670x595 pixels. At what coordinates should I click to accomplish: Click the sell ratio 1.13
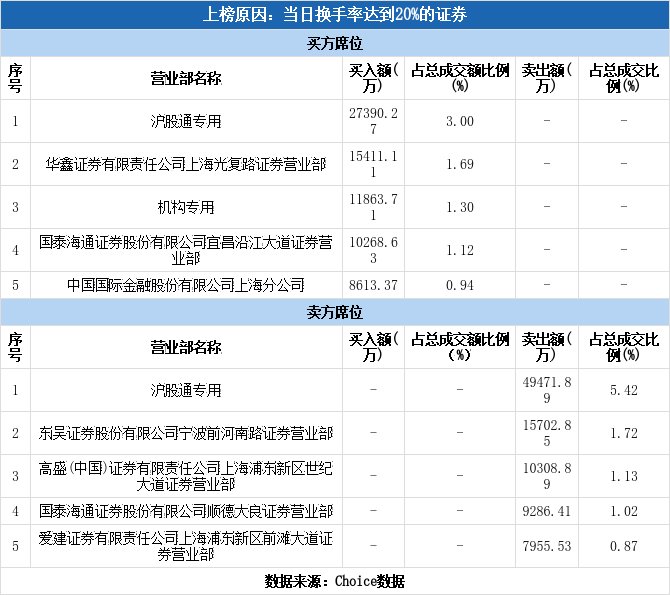pyautogui.click(x=624, y=476)
